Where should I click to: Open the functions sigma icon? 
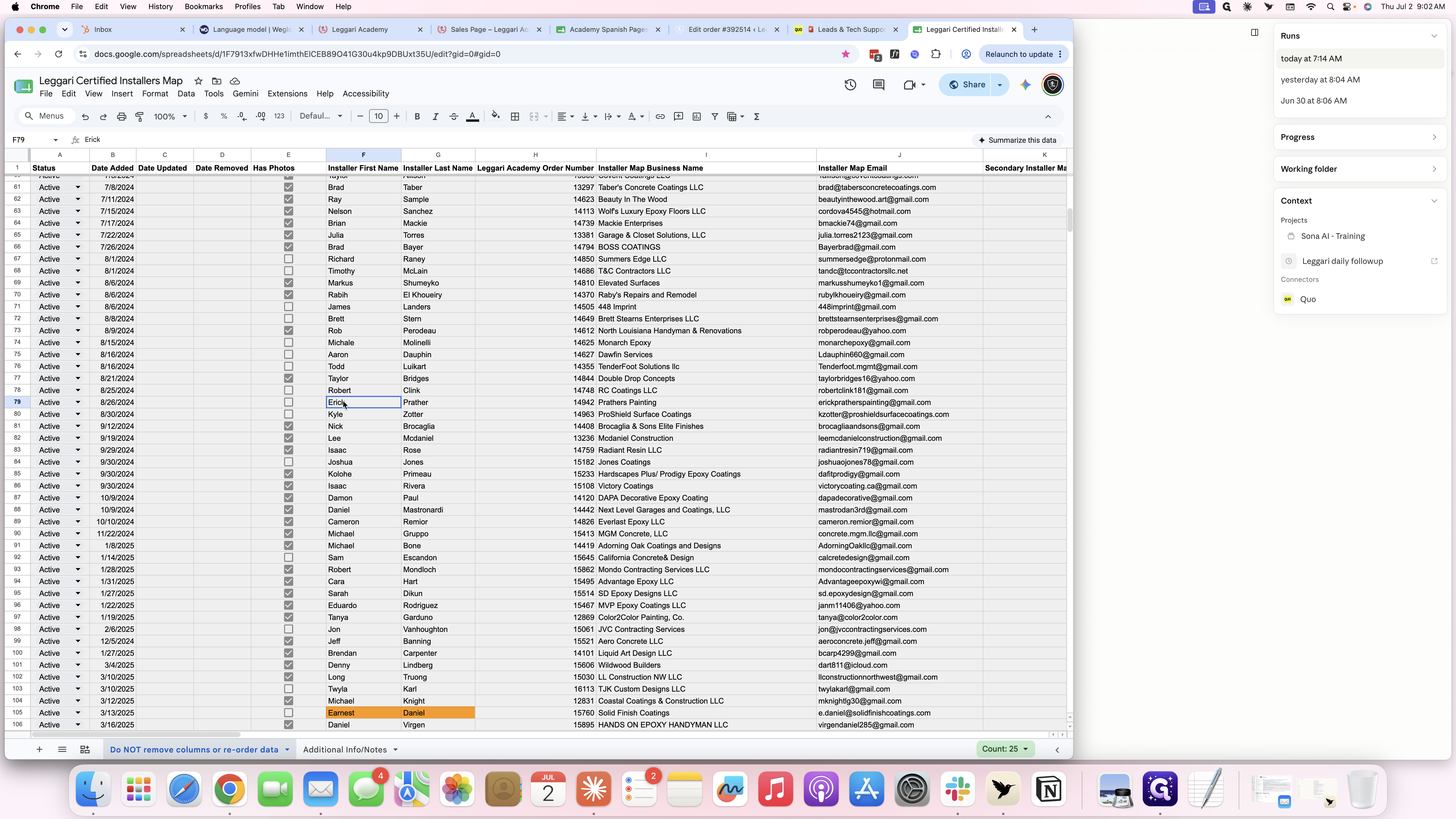pos(757,116)
